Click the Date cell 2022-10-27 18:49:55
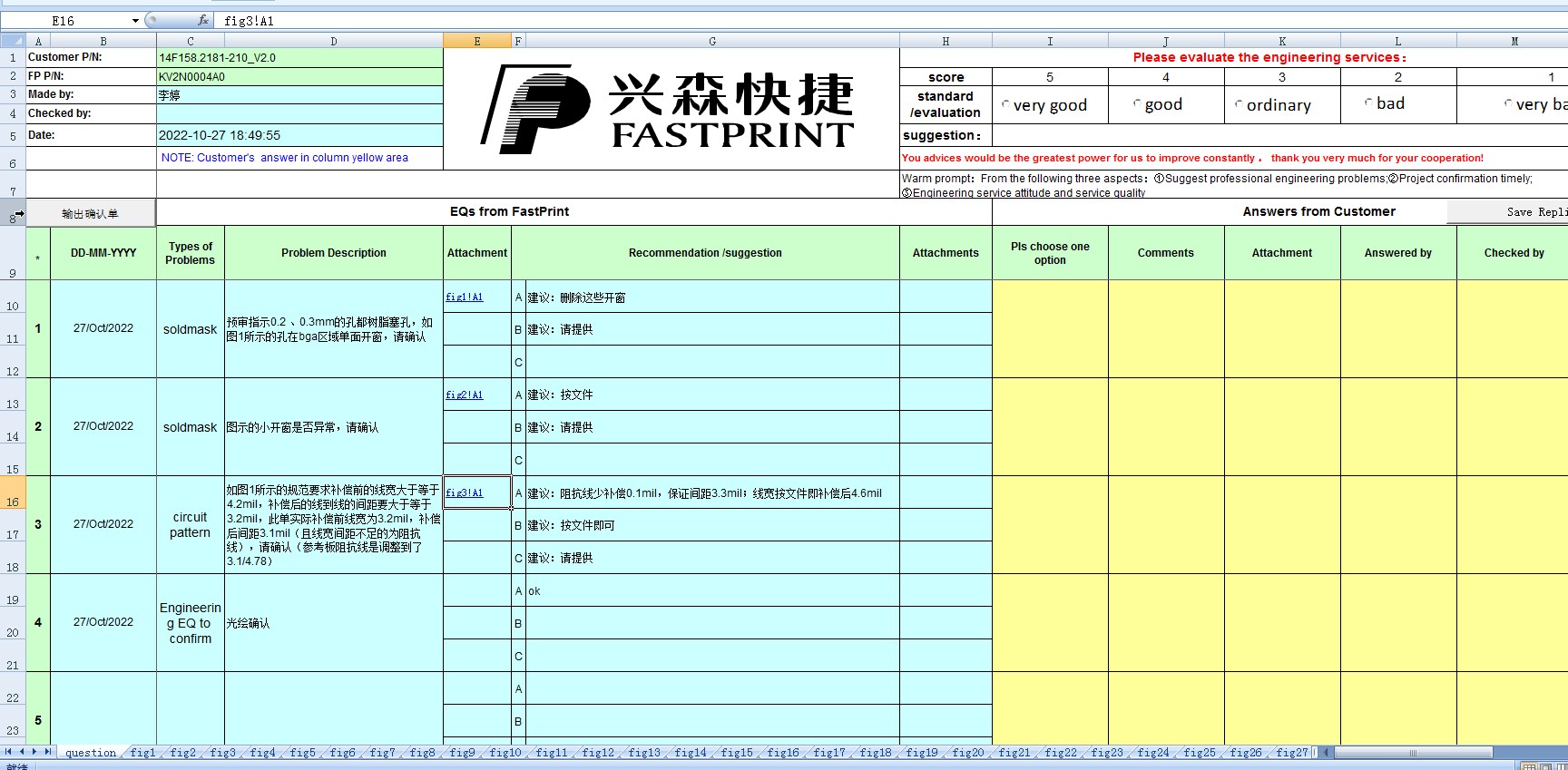 [x=299, y=135]
